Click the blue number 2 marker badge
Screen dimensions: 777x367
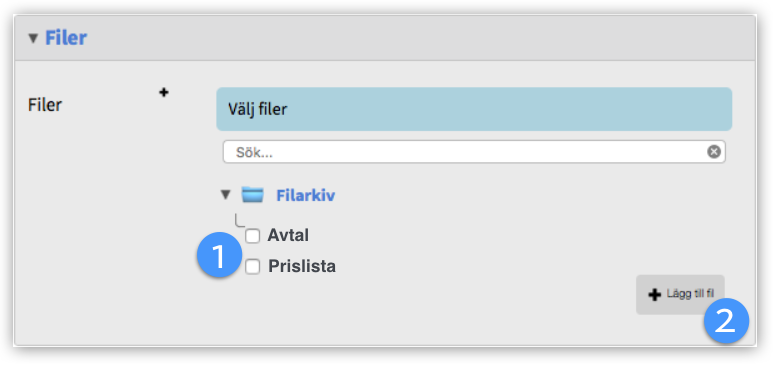(726, 320)
